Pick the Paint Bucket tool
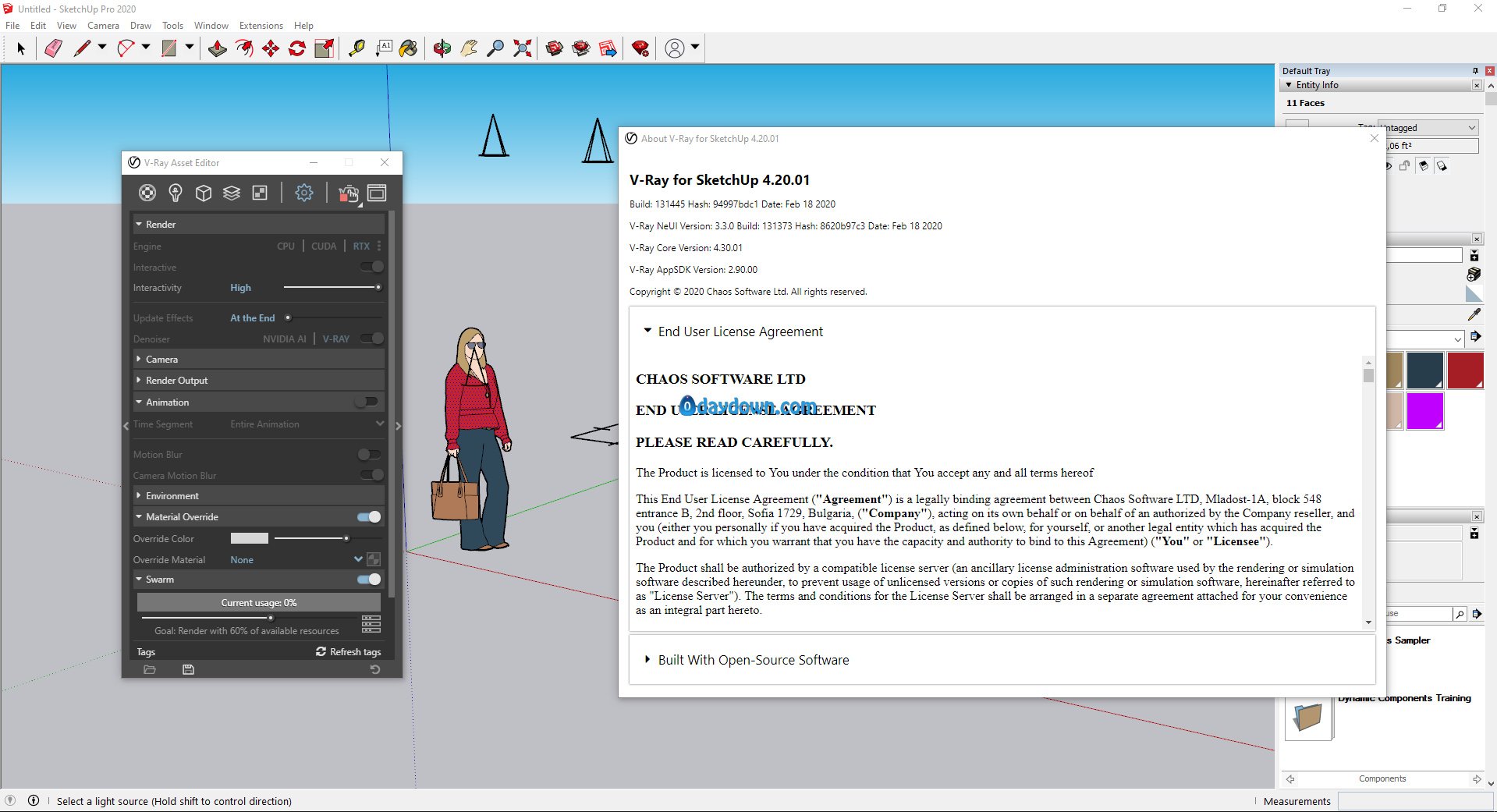The image size is (1497, 812). pyautogui.click(x=408, y=48)
